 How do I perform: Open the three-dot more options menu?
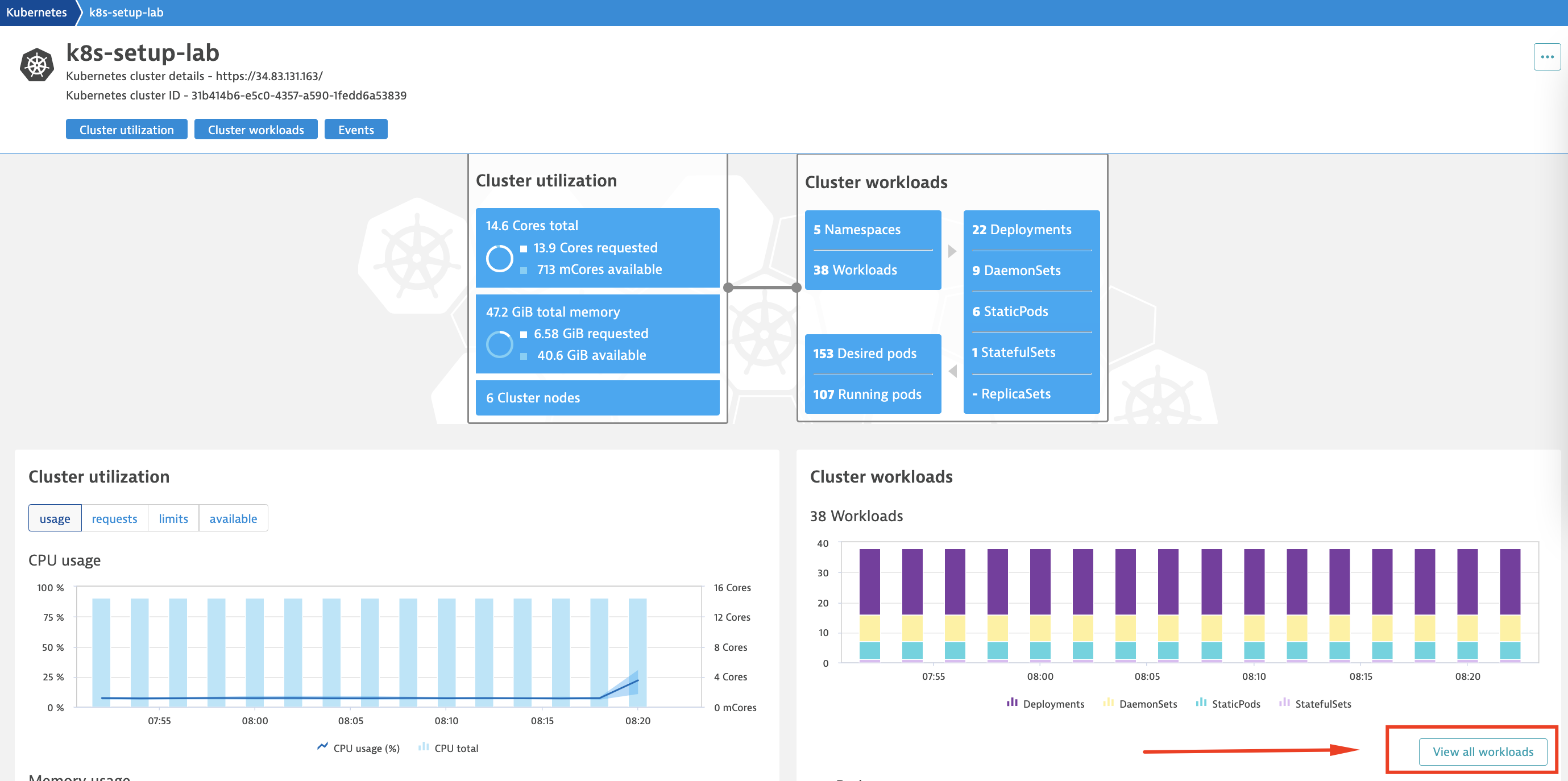1547,57
